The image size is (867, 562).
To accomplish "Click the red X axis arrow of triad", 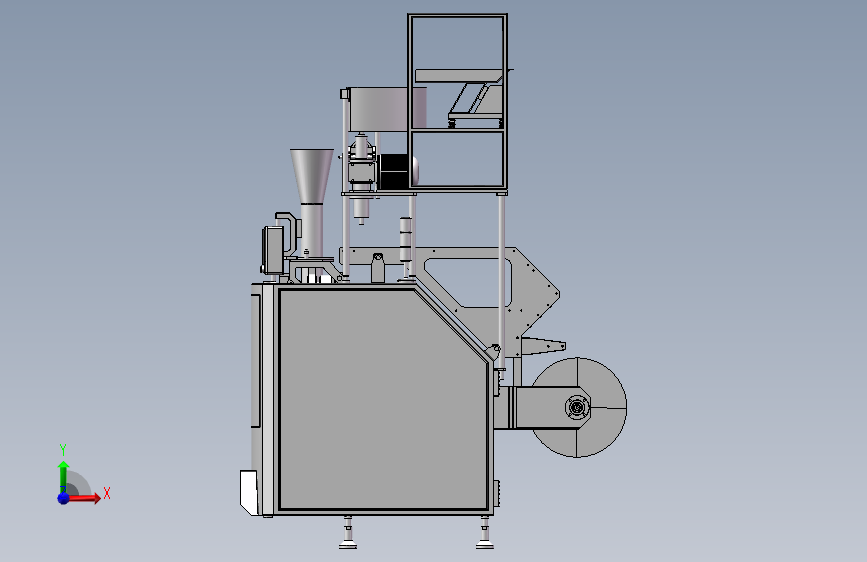I will (84, 498).
